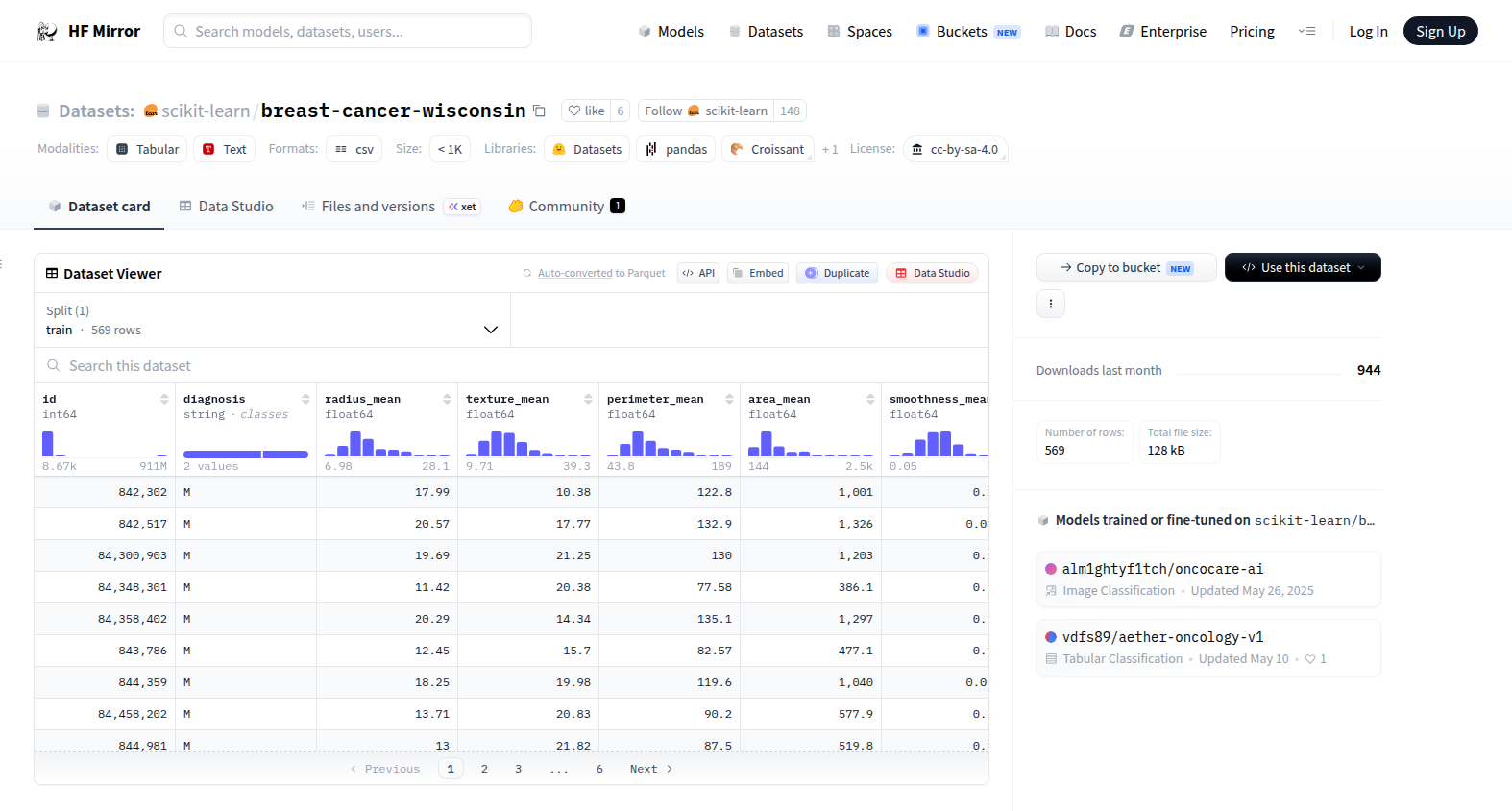Open the cc-by-sa-4.0 license tag
The height and width of the screenshot is (811, 1512).
[x=955, y=149]
